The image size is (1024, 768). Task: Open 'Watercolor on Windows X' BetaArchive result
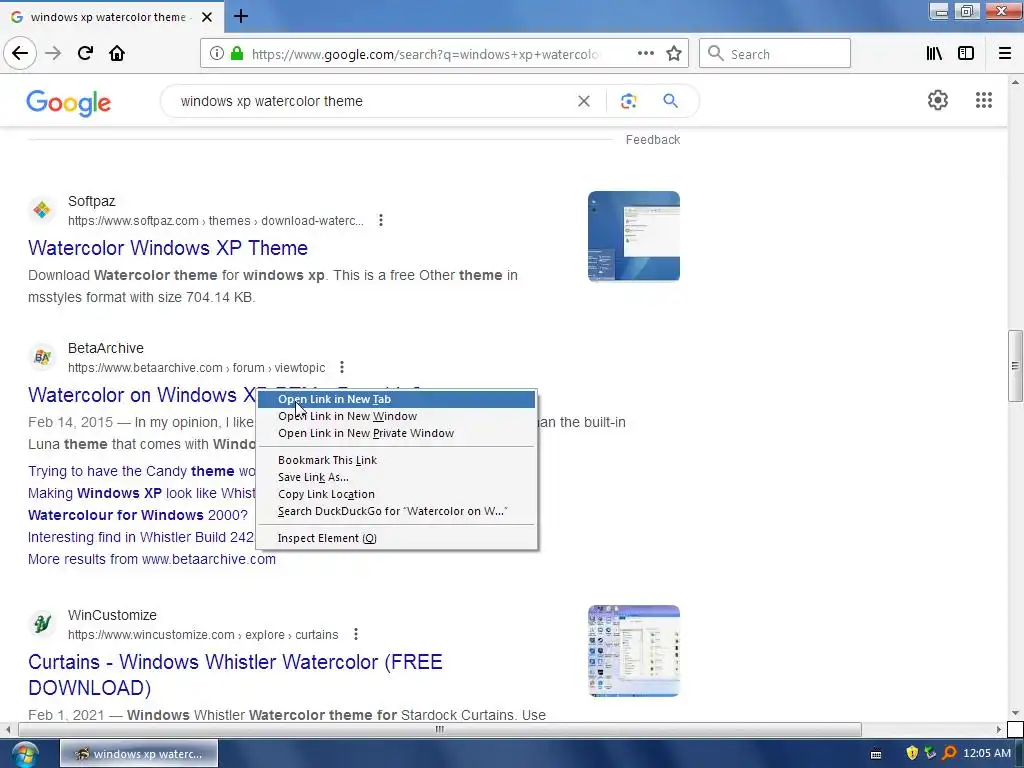click(x=142, y=395)
